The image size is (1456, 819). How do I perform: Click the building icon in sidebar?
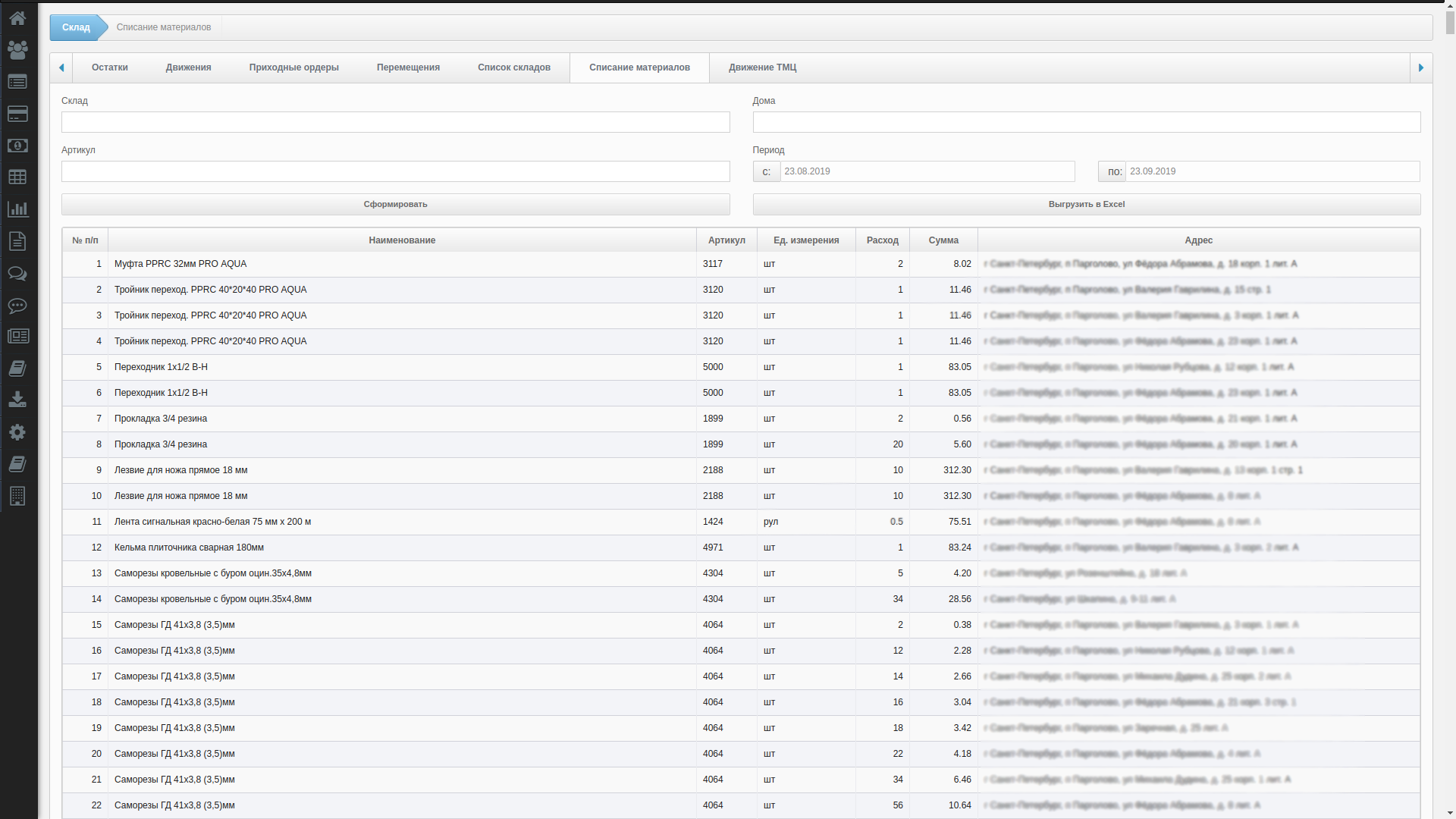click(17, 496)
